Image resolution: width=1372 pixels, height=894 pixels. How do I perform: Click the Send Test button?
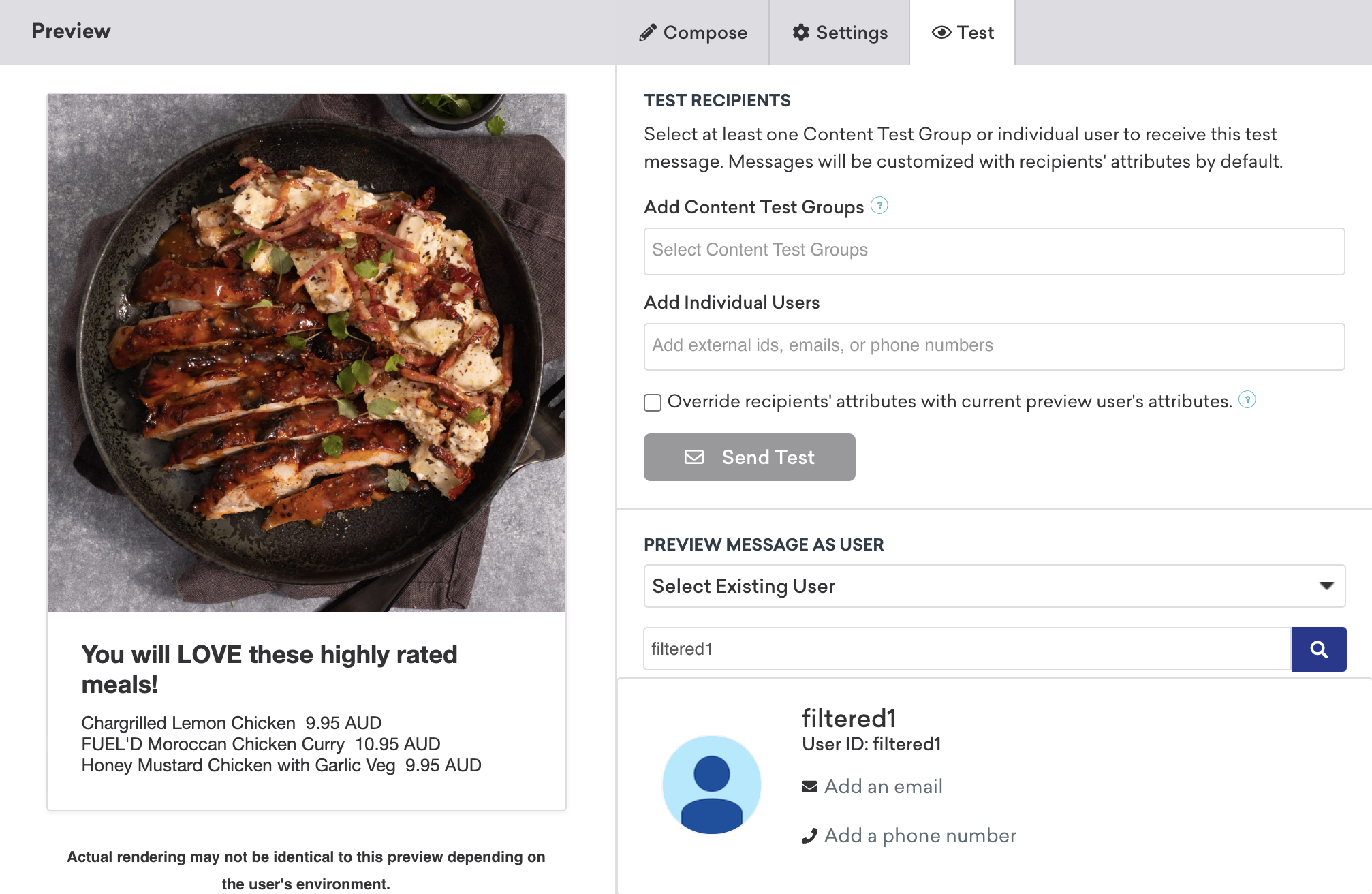pyautogui.click(x=749, y=457)
